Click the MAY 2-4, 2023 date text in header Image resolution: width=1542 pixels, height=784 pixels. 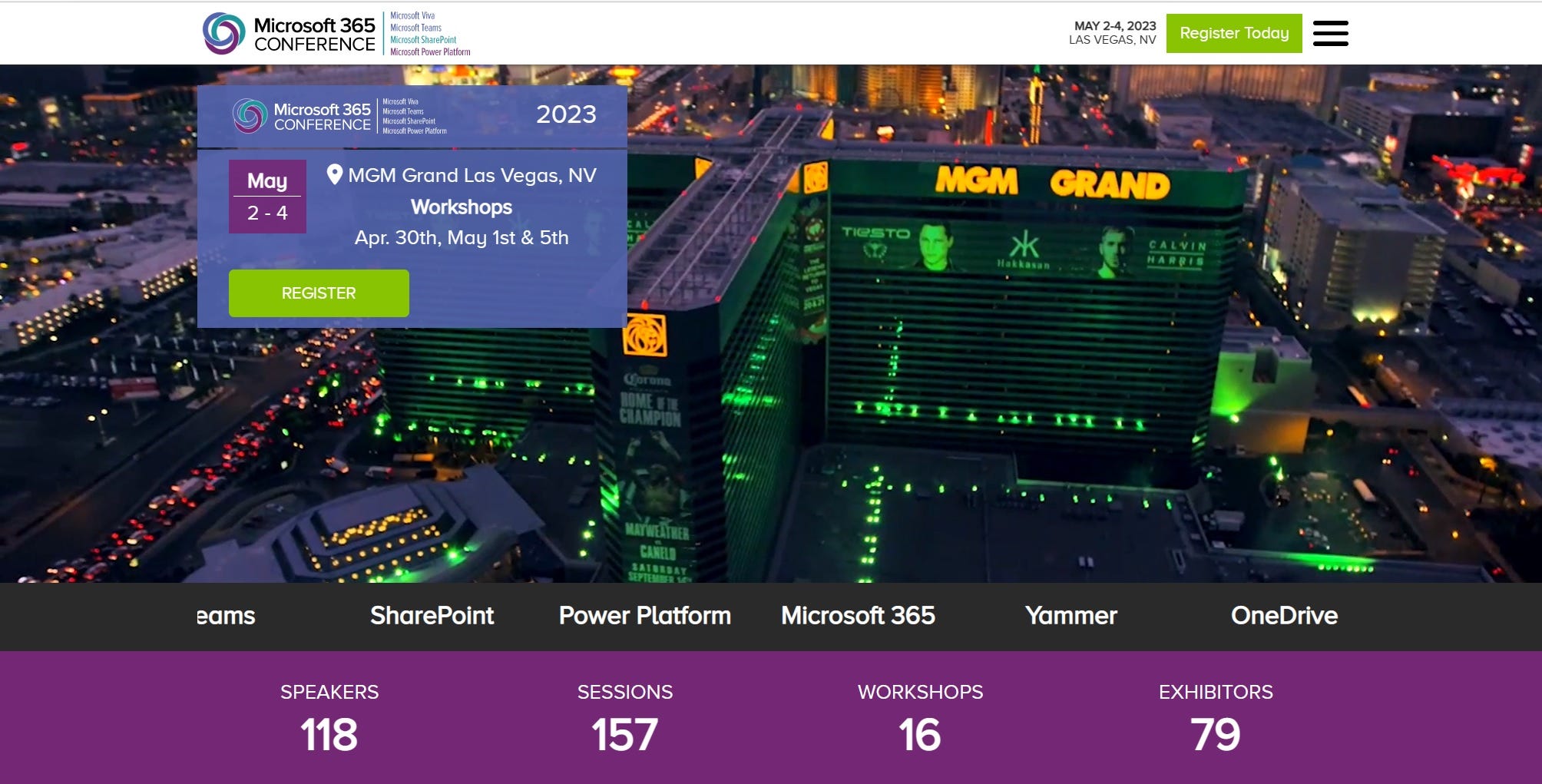point(1115,25)
